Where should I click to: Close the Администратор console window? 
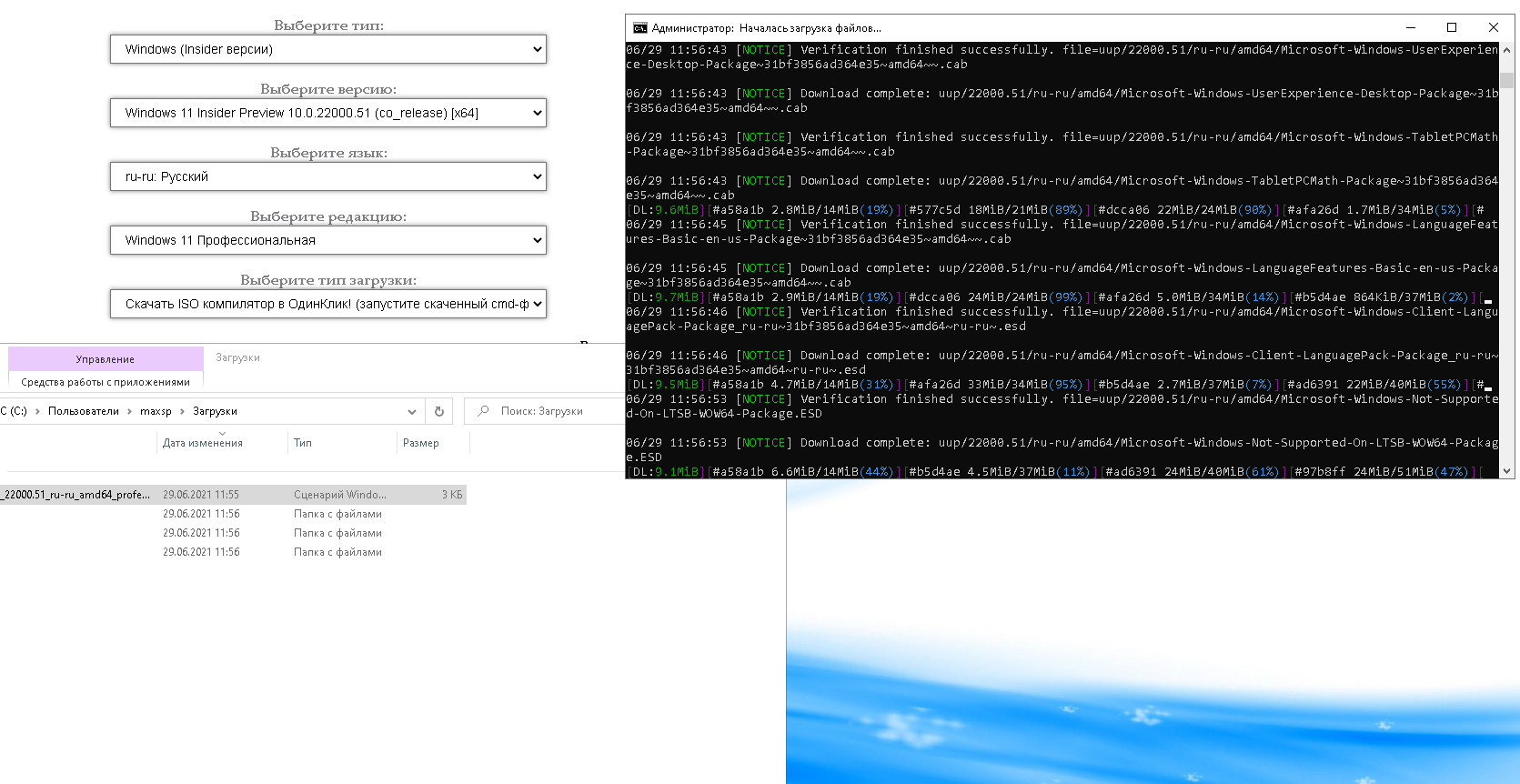pos(1493,28)
